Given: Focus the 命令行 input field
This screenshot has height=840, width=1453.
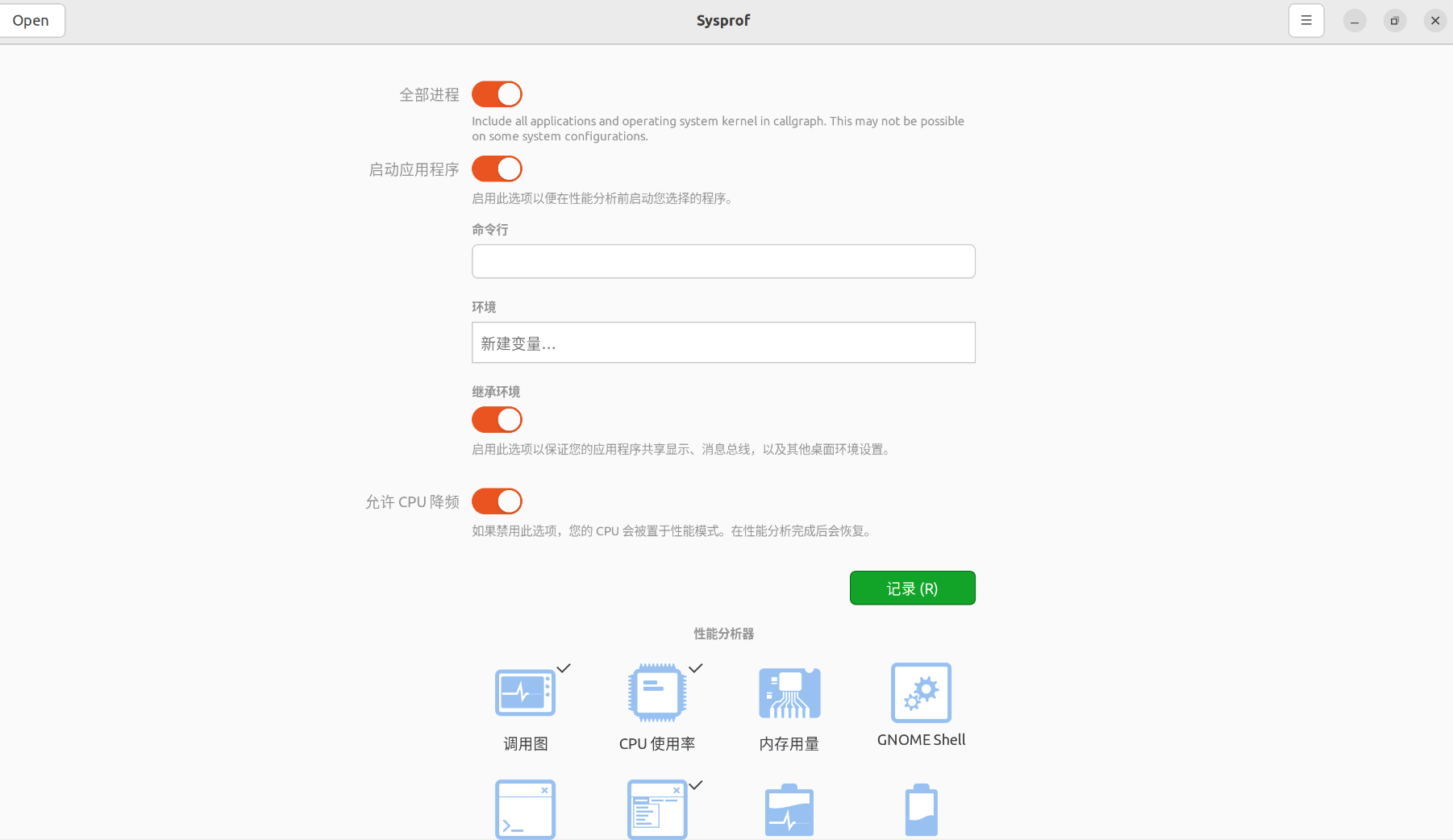Looking at the screenshot, I should click(723, 261).
